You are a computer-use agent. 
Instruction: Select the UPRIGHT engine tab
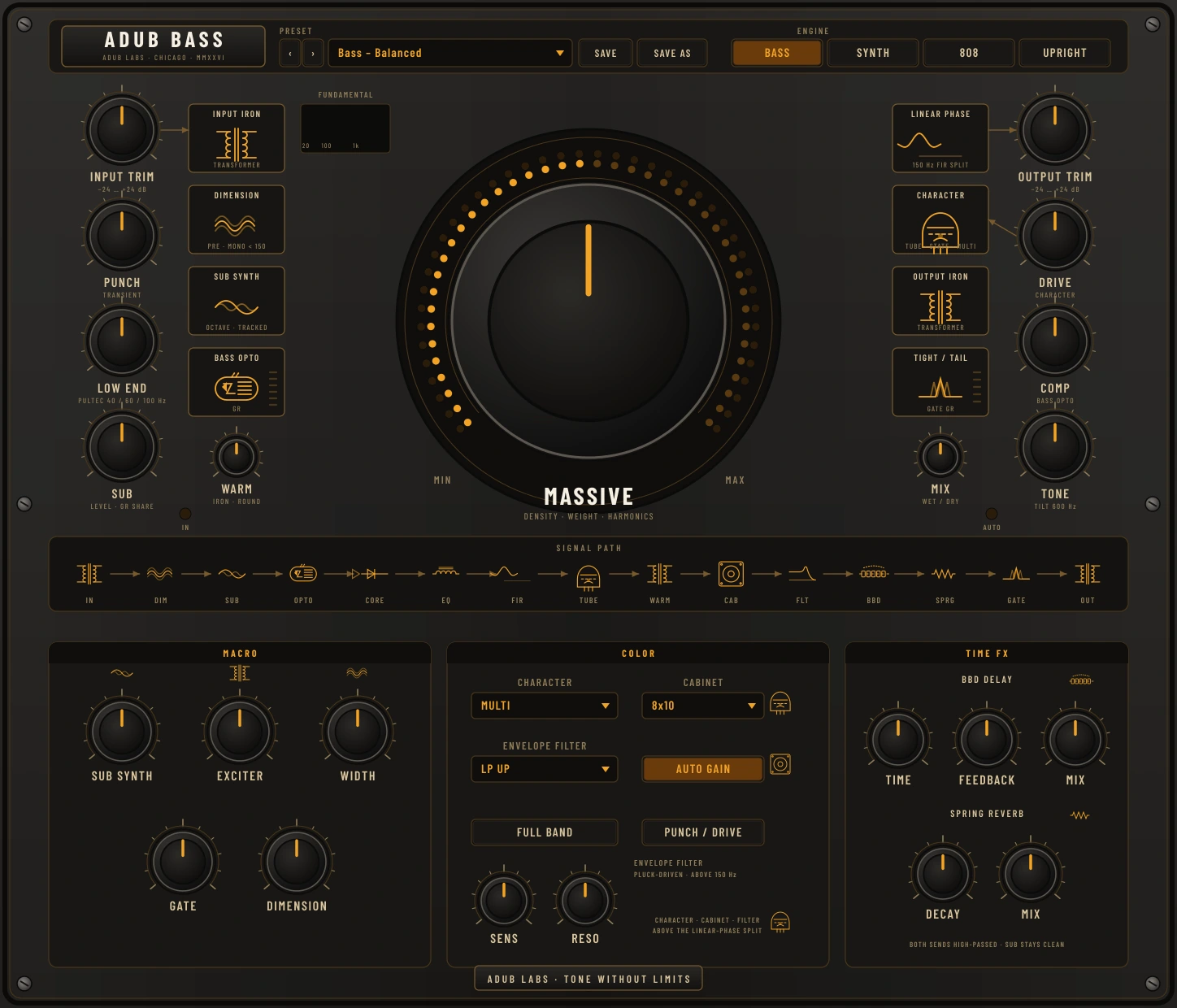coord(1065,53)
